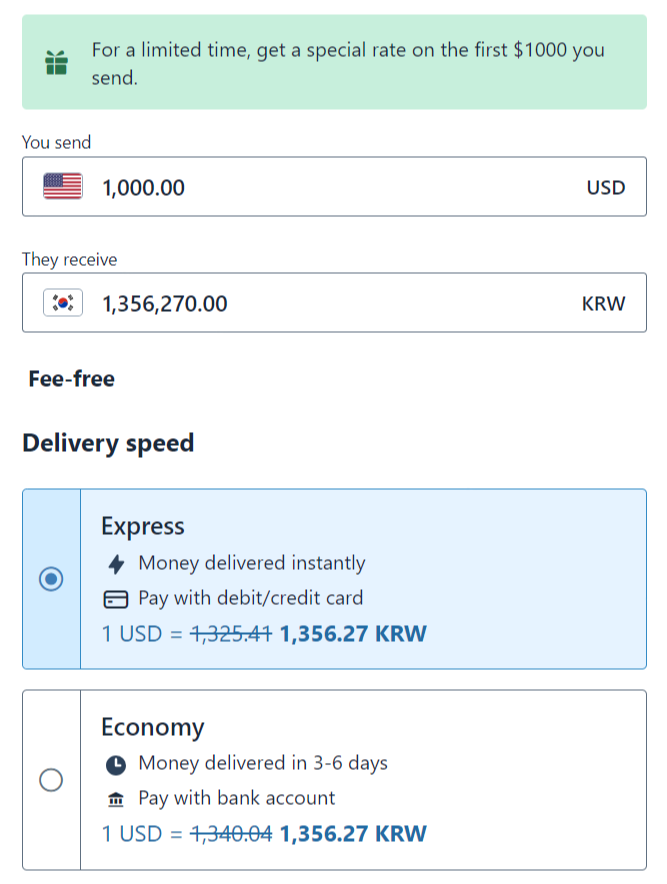Click the Economy option heading

point(152,727)
